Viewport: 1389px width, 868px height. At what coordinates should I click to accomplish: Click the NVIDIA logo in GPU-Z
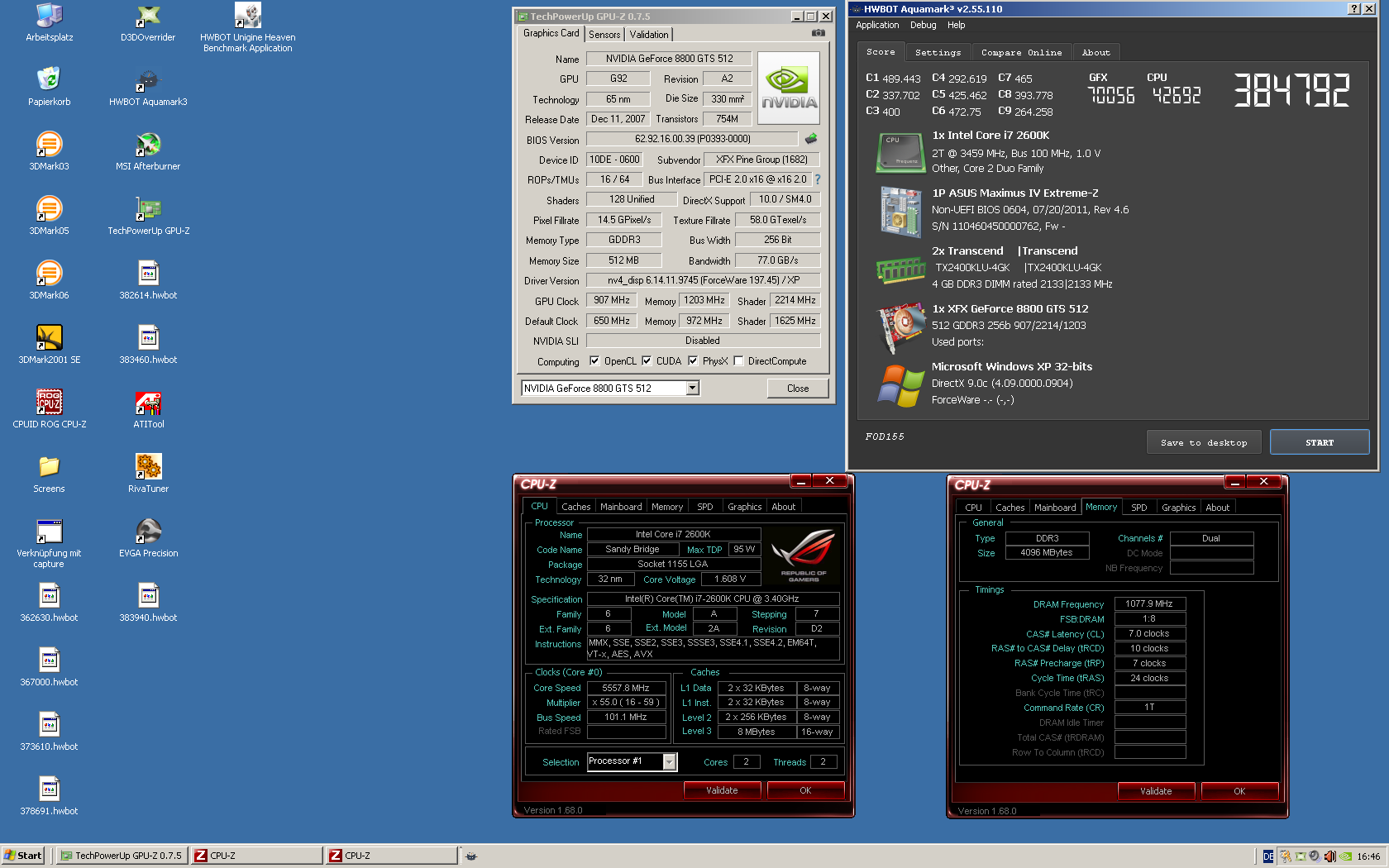point(789,88)
